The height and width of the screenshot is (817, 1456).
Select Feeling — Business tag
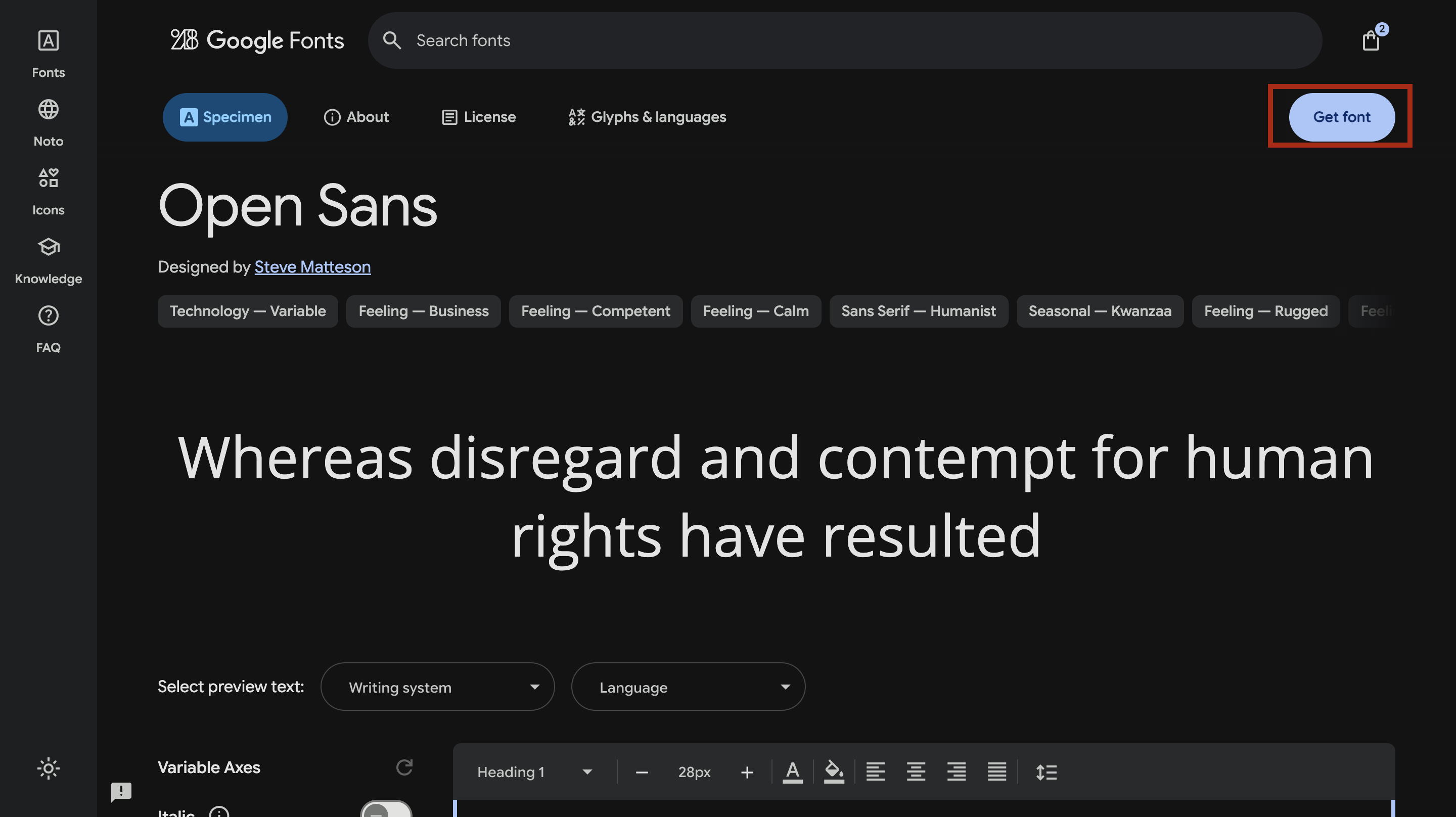[x=423, y=311]
